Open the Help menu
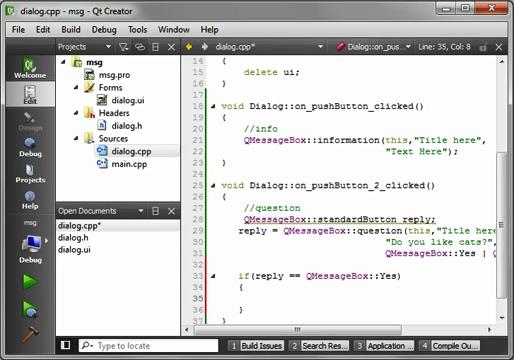The height and width of the screenshot is (360, 514). [209, 30]
